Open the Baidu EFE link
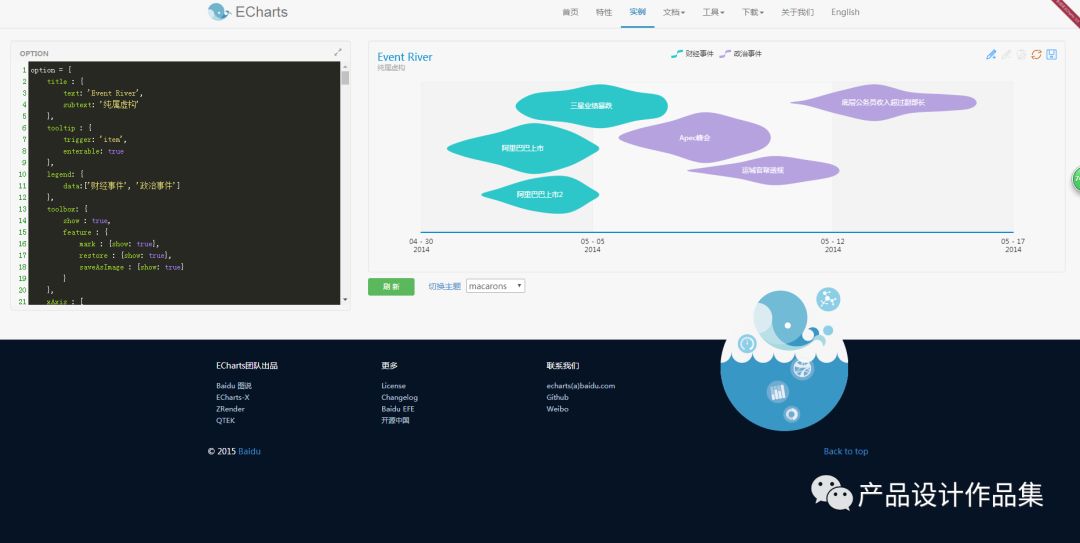Screen dimensions: 1080x543 [x=398, y=409]
